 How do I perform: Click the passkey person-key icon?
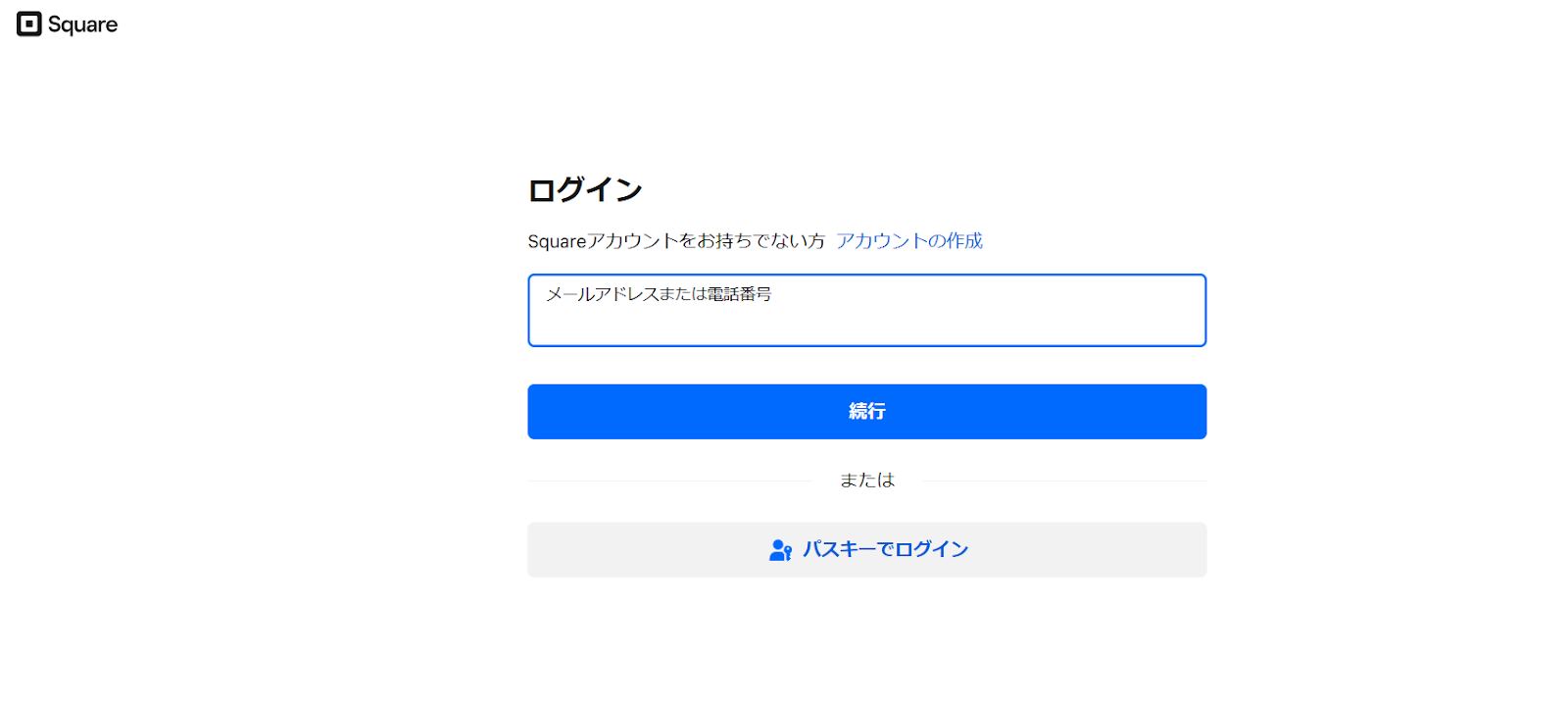[x=781, y=550]
